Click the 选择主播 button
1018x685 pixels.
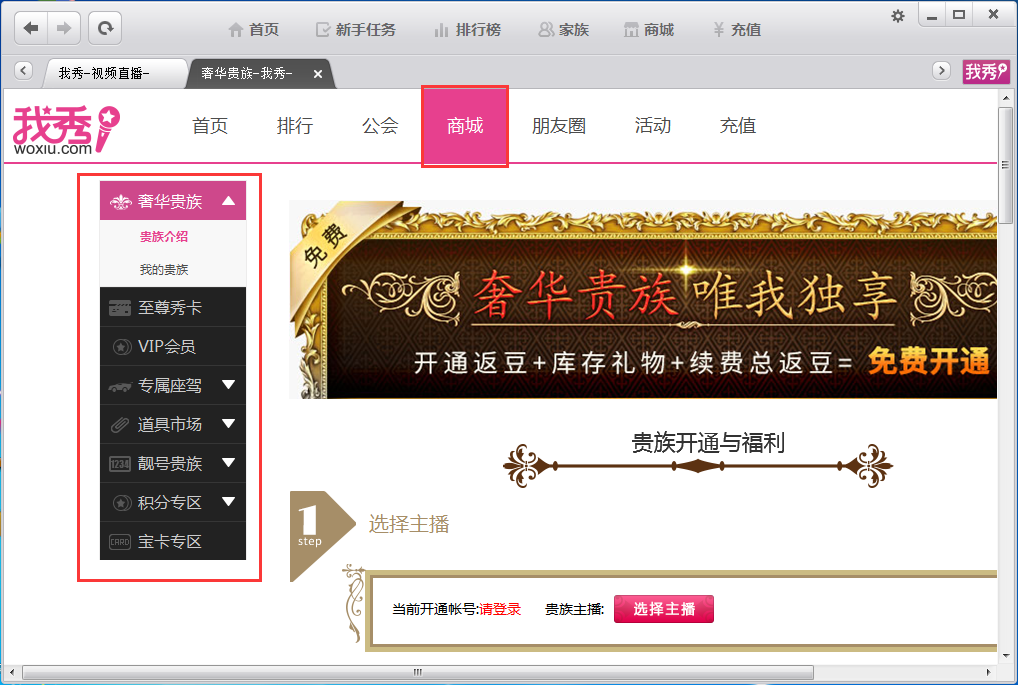point(663,609)
